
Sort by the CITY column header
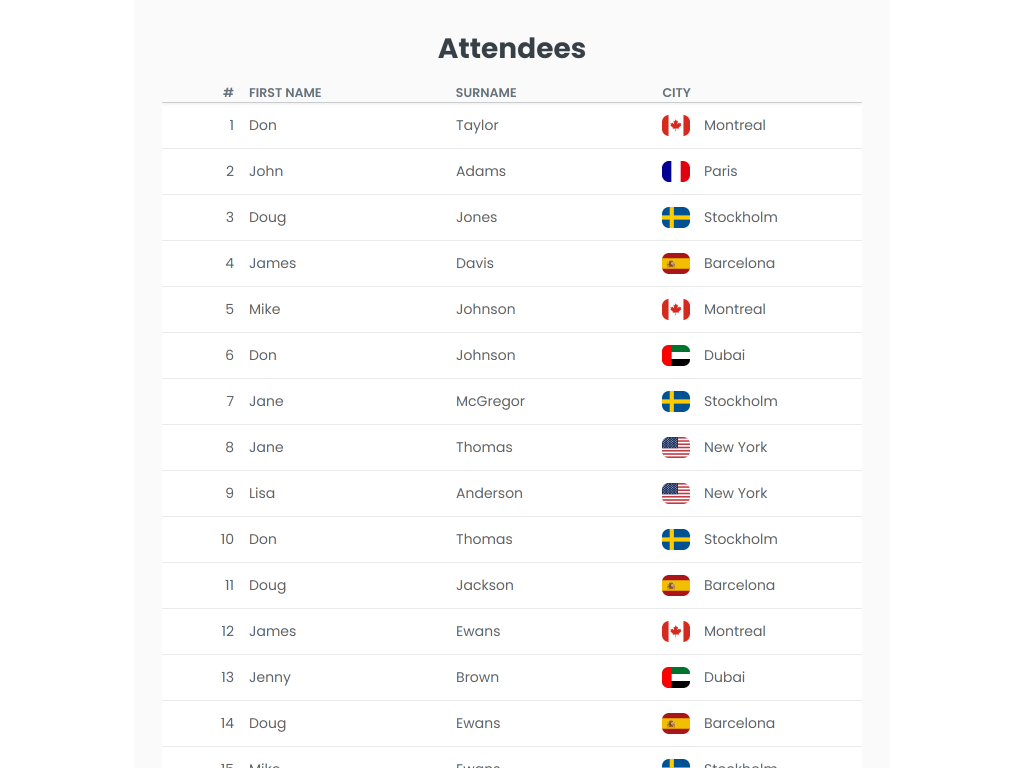pyautogui.click(x=676, y=93)
